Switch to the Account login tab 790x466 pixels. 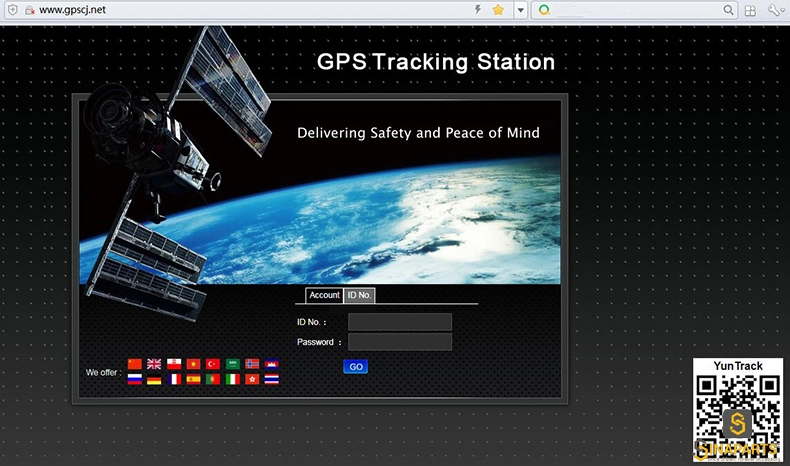[x=324, y=295]
